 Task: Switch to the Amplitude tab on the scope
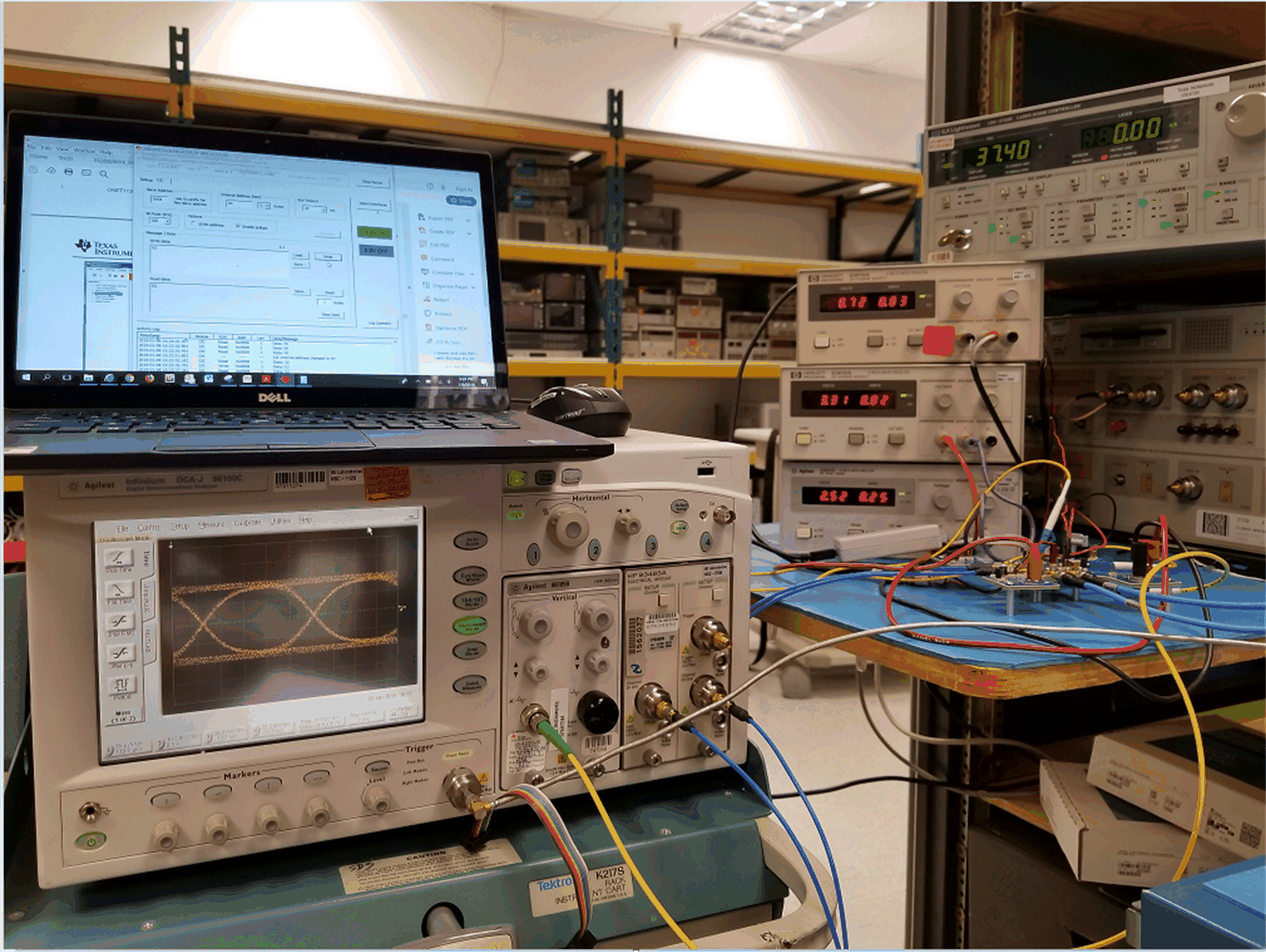(x=148, y=597)
